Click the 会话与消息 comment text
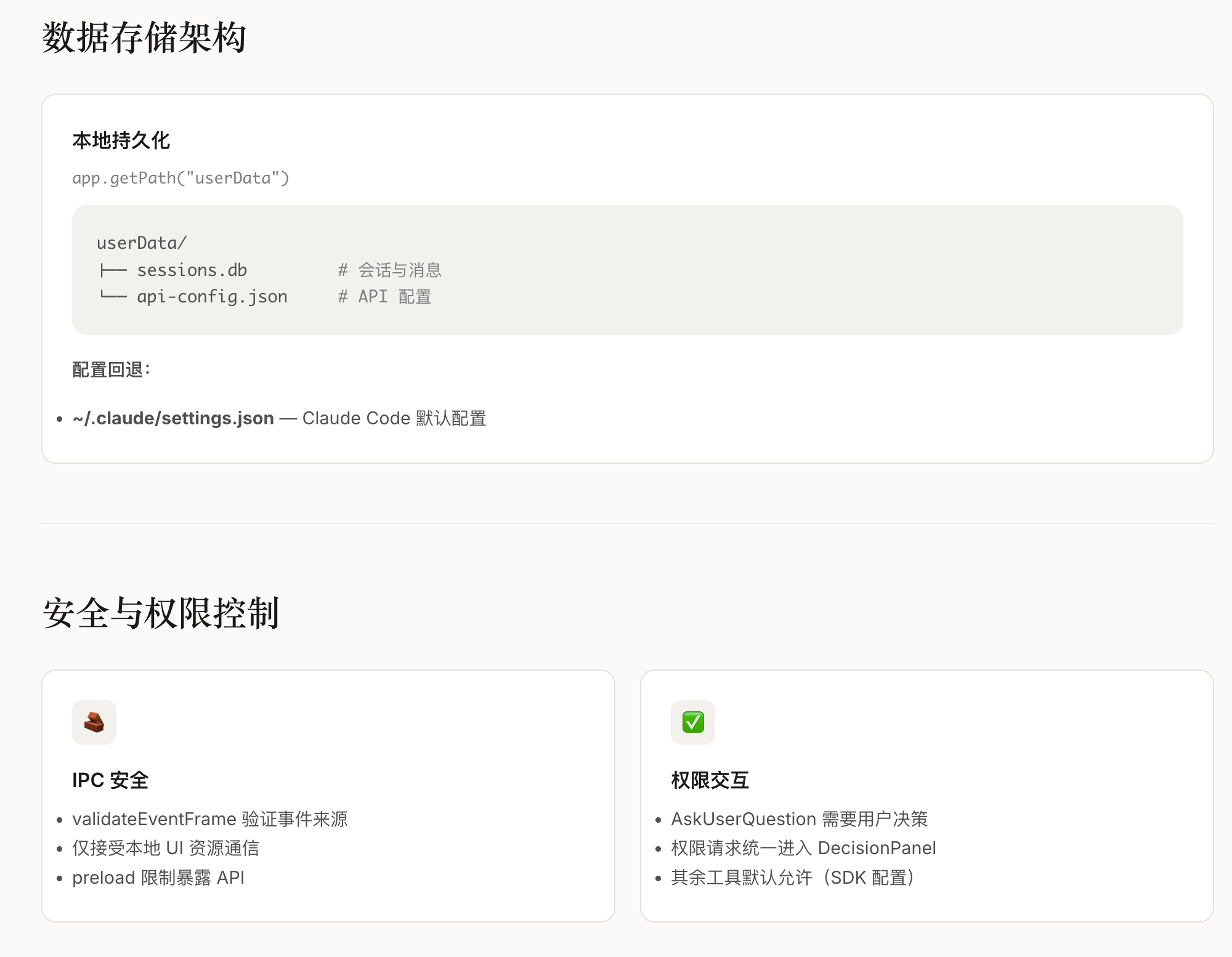The image size is (1232, 957). pos(399,270)
